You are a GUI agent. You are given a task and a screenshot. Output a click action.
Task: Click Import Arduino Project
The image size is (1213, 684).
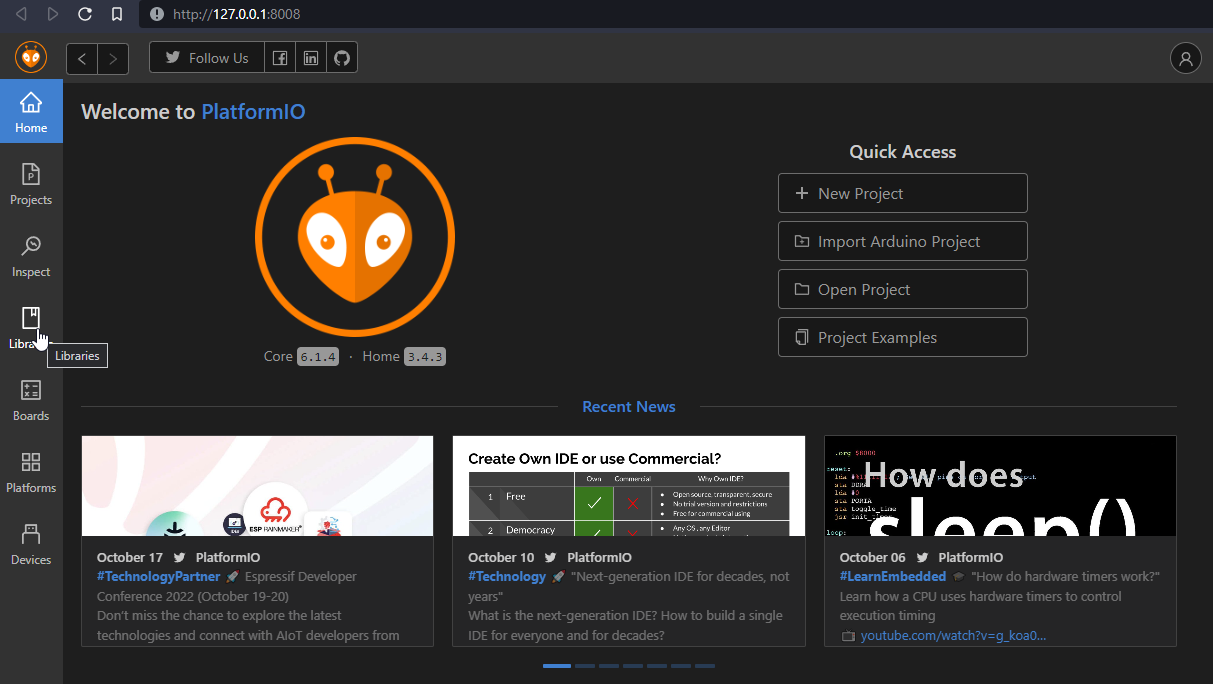click(903, 241)
